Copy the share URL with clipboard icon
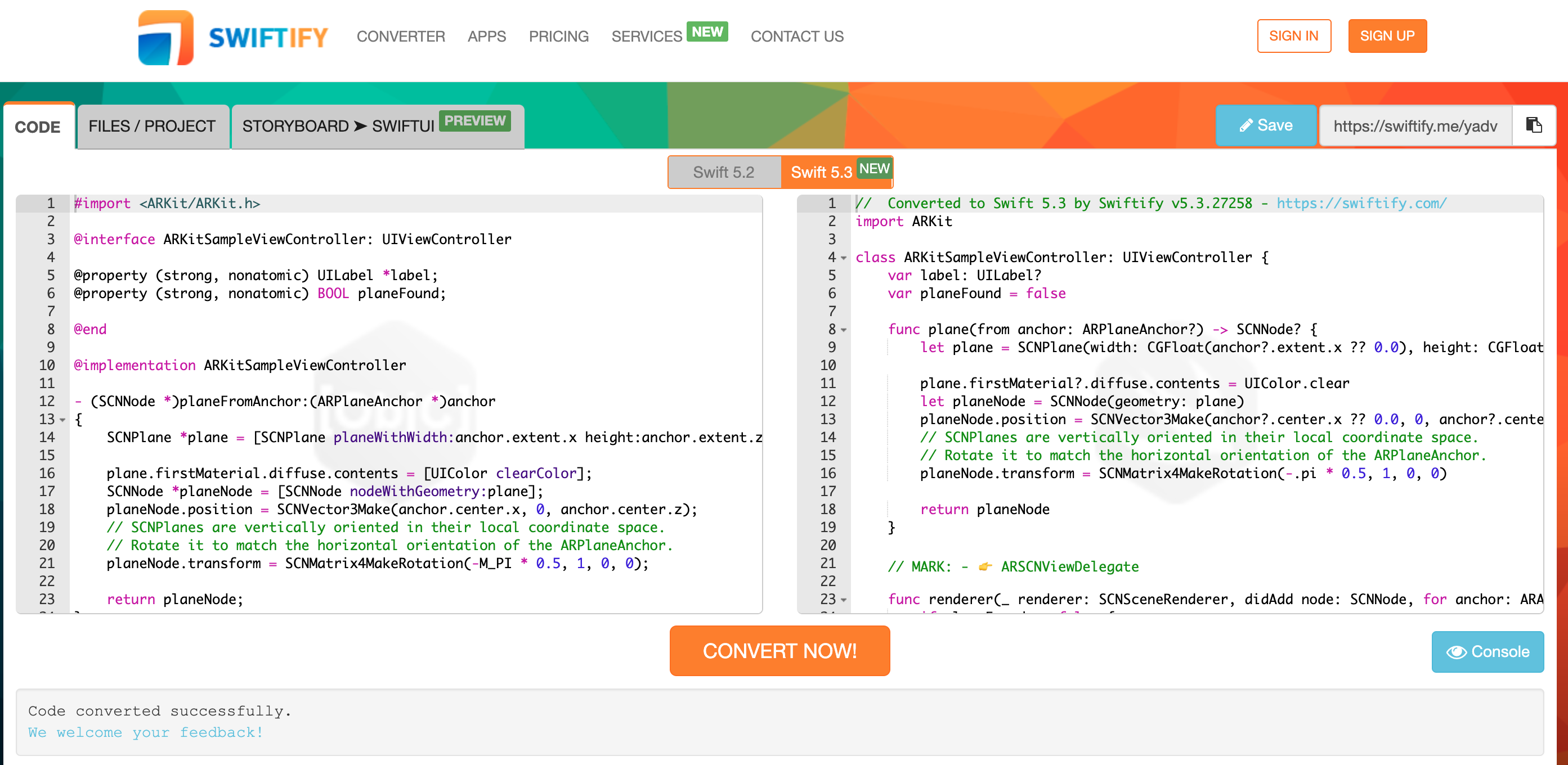 1533,125
